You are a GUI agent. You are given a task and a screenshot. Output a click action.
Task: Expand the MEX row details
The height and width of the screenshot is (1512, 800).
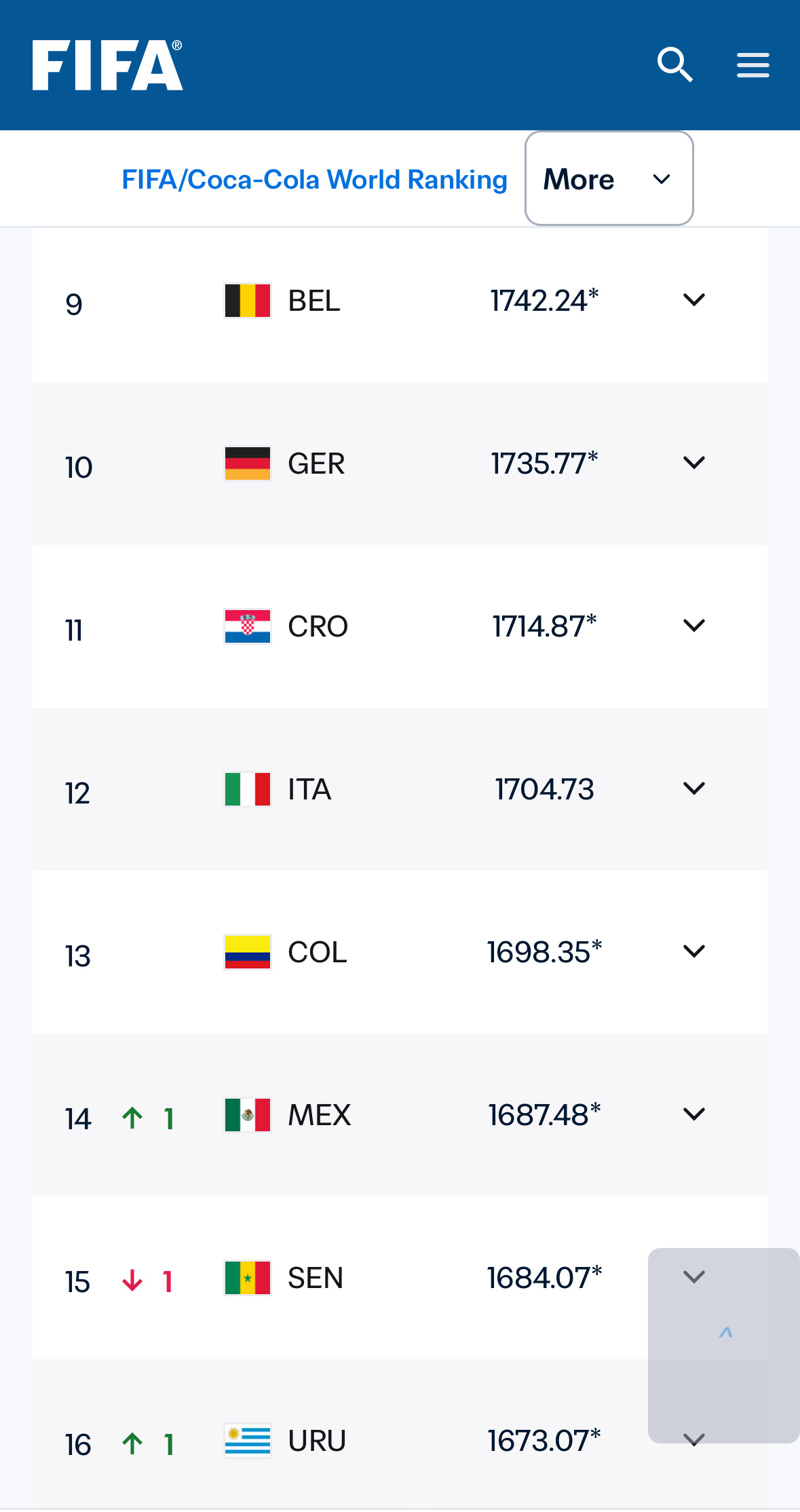coord(694,1114)
